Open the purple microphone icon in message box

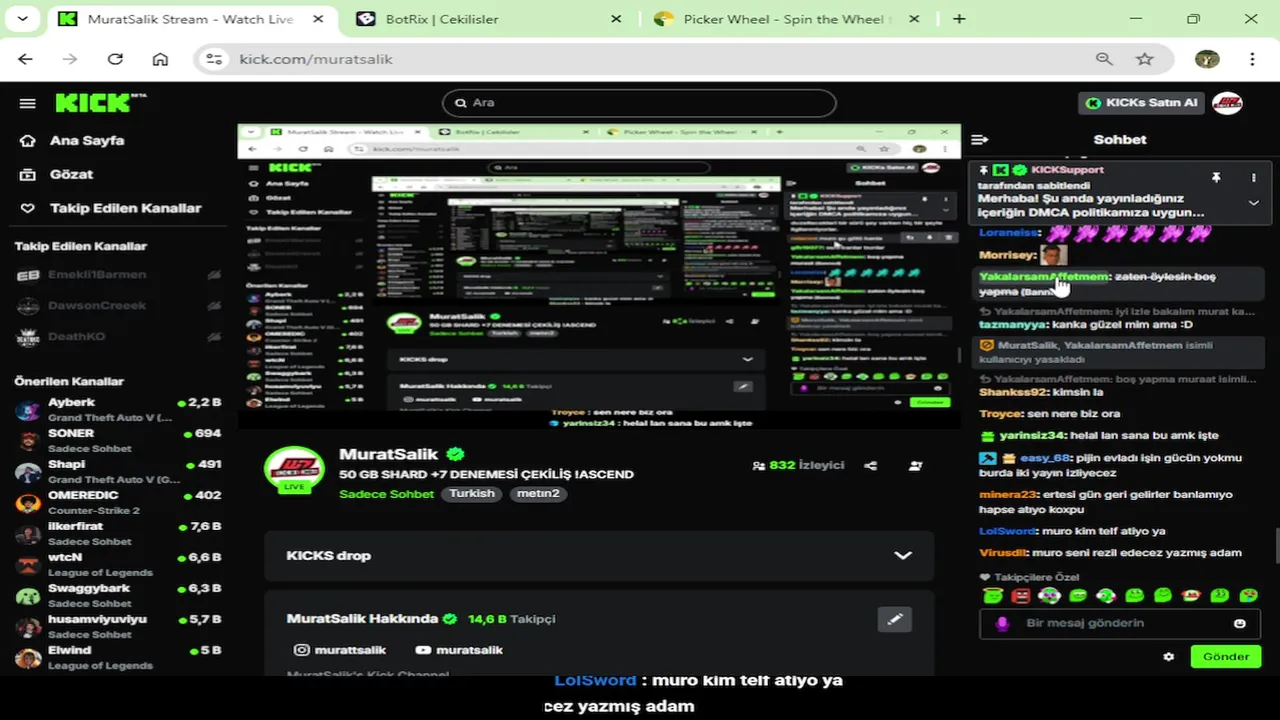pyautogui.click(x=1002, y=623)
